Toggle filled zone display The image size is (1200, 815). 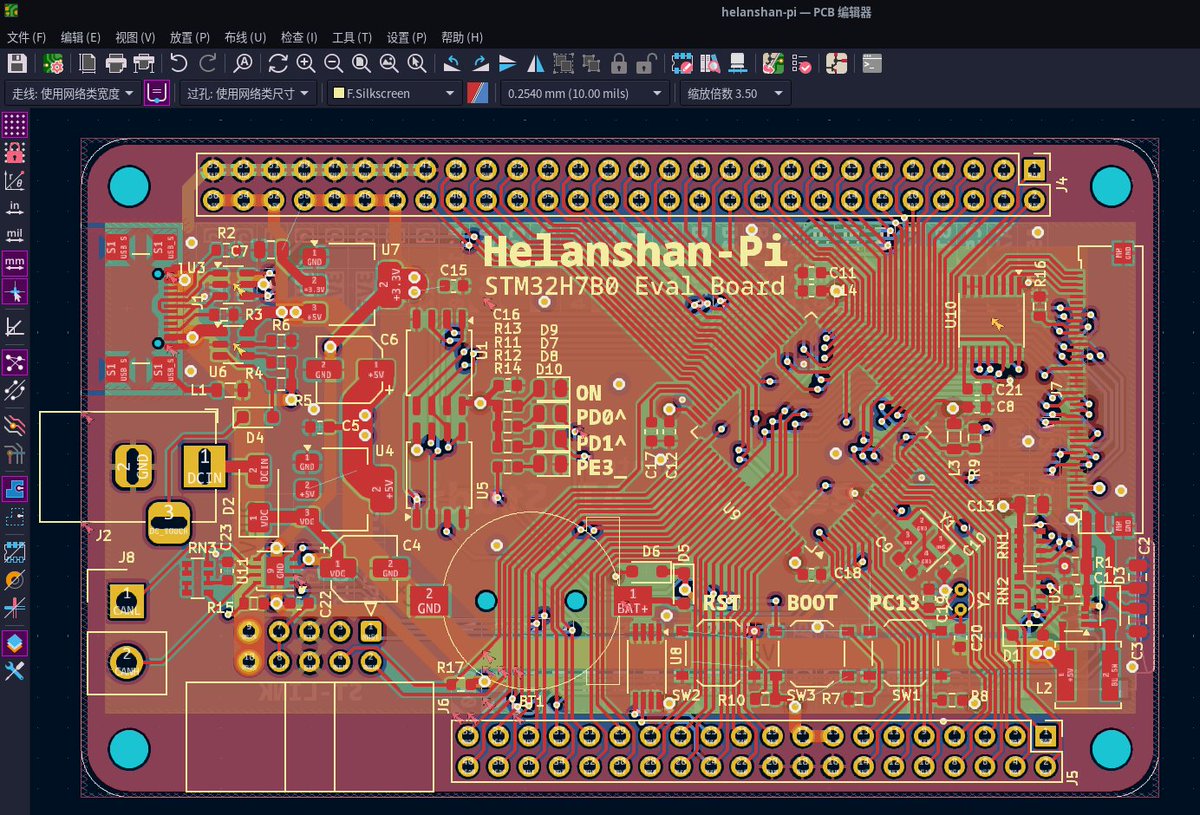pos(14,489)
